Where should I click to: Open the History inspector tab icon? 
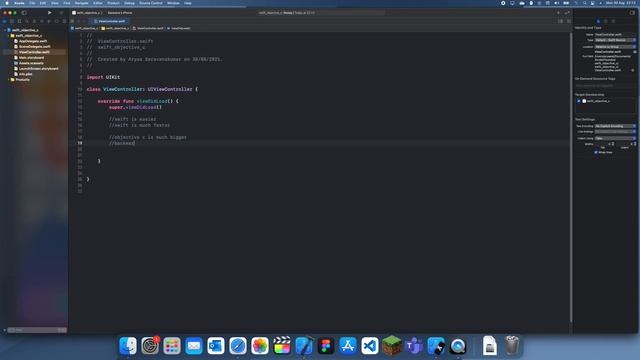coord(606,21)
